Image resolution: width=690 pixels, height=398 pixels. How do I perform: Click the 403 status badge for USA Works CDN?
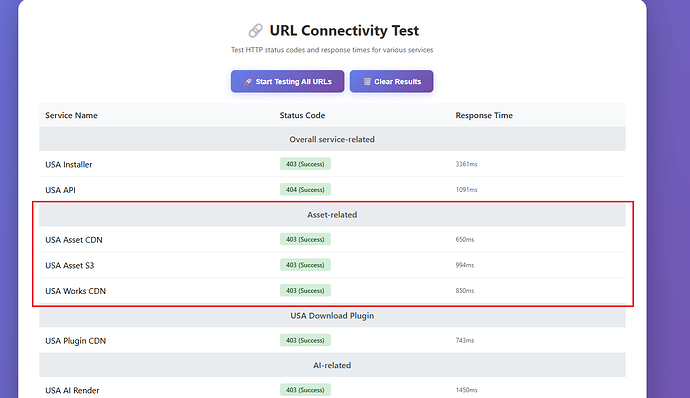point(305,290)
